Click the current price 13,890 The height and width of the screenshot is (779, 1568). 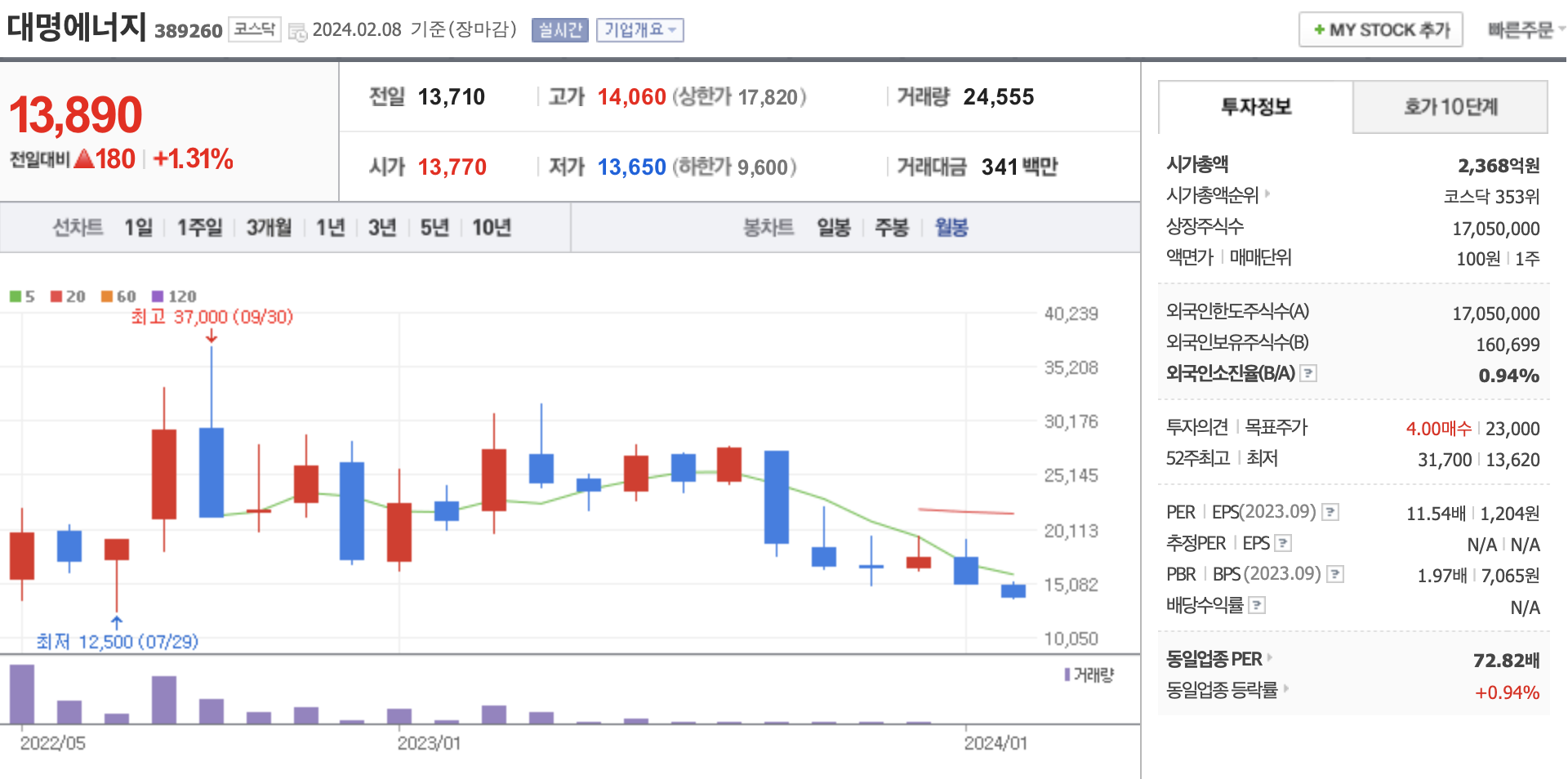[x=76, y=114]
